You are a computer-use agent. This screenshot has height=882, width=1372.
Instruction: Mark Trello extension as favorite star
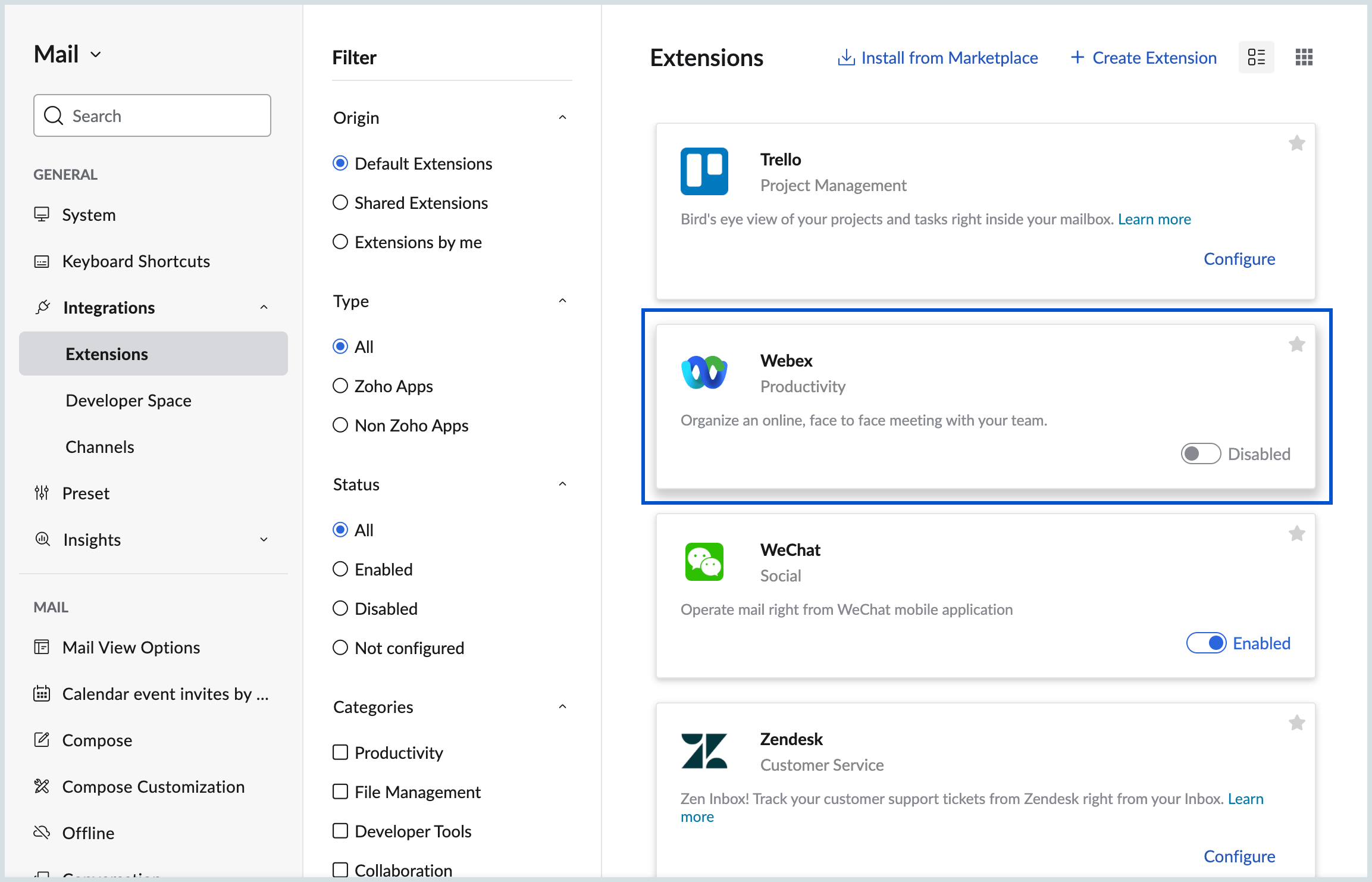(1296, 143)
